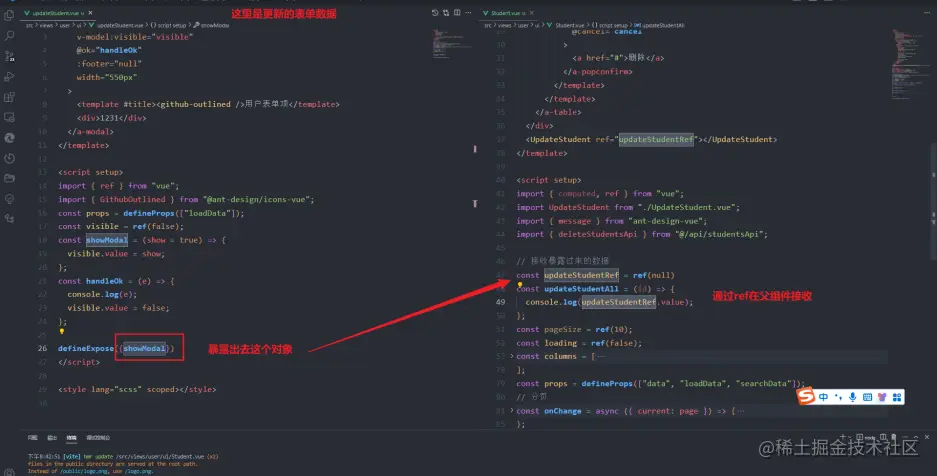This screenshot has height=476, width=937.
Task: Click the Edge browser tools icon in activity bar
Action: pyautogui.click(x=9, y=138)
